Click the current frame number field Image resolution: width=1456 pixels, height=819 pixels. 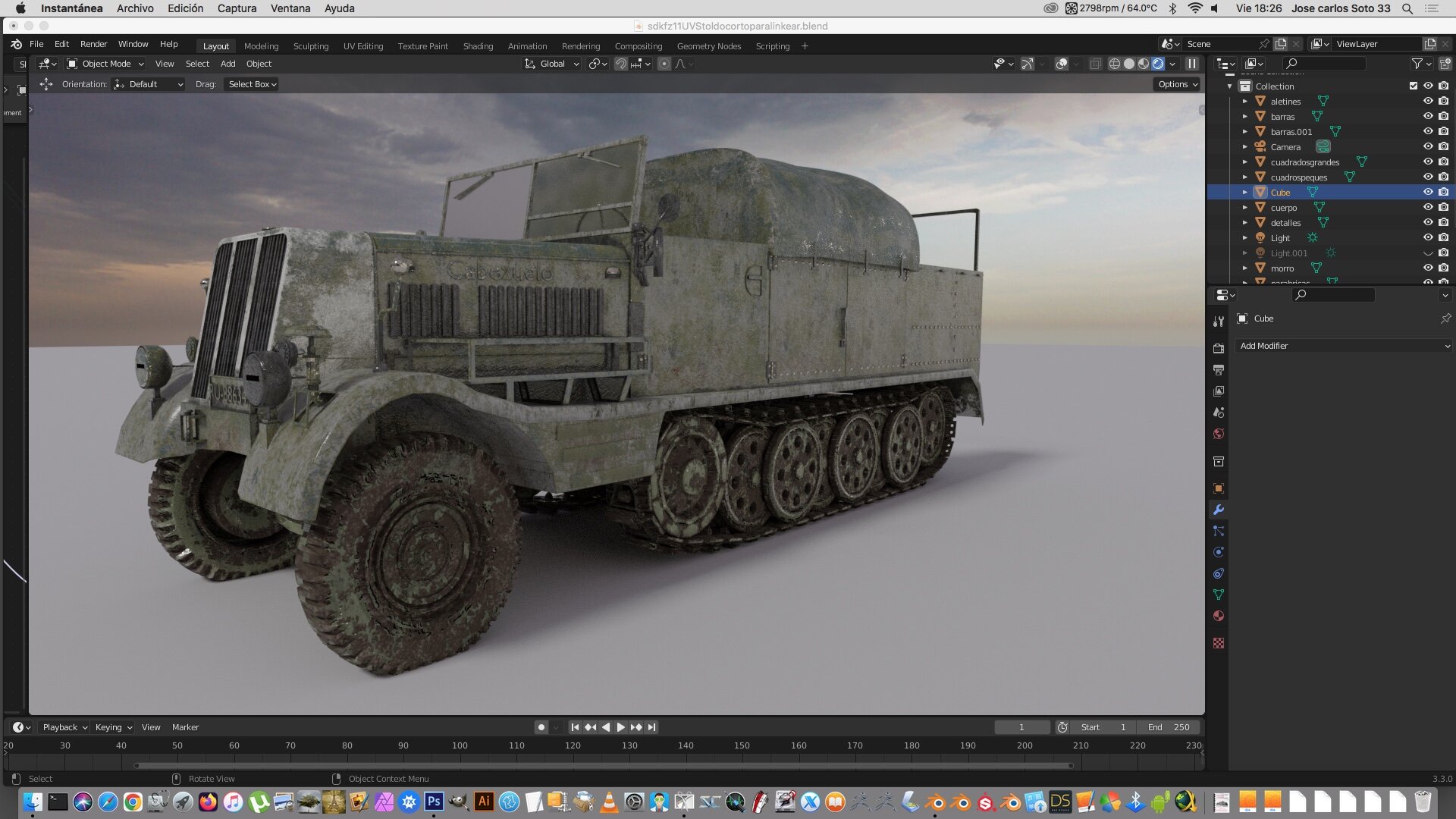pos(1021,727)
